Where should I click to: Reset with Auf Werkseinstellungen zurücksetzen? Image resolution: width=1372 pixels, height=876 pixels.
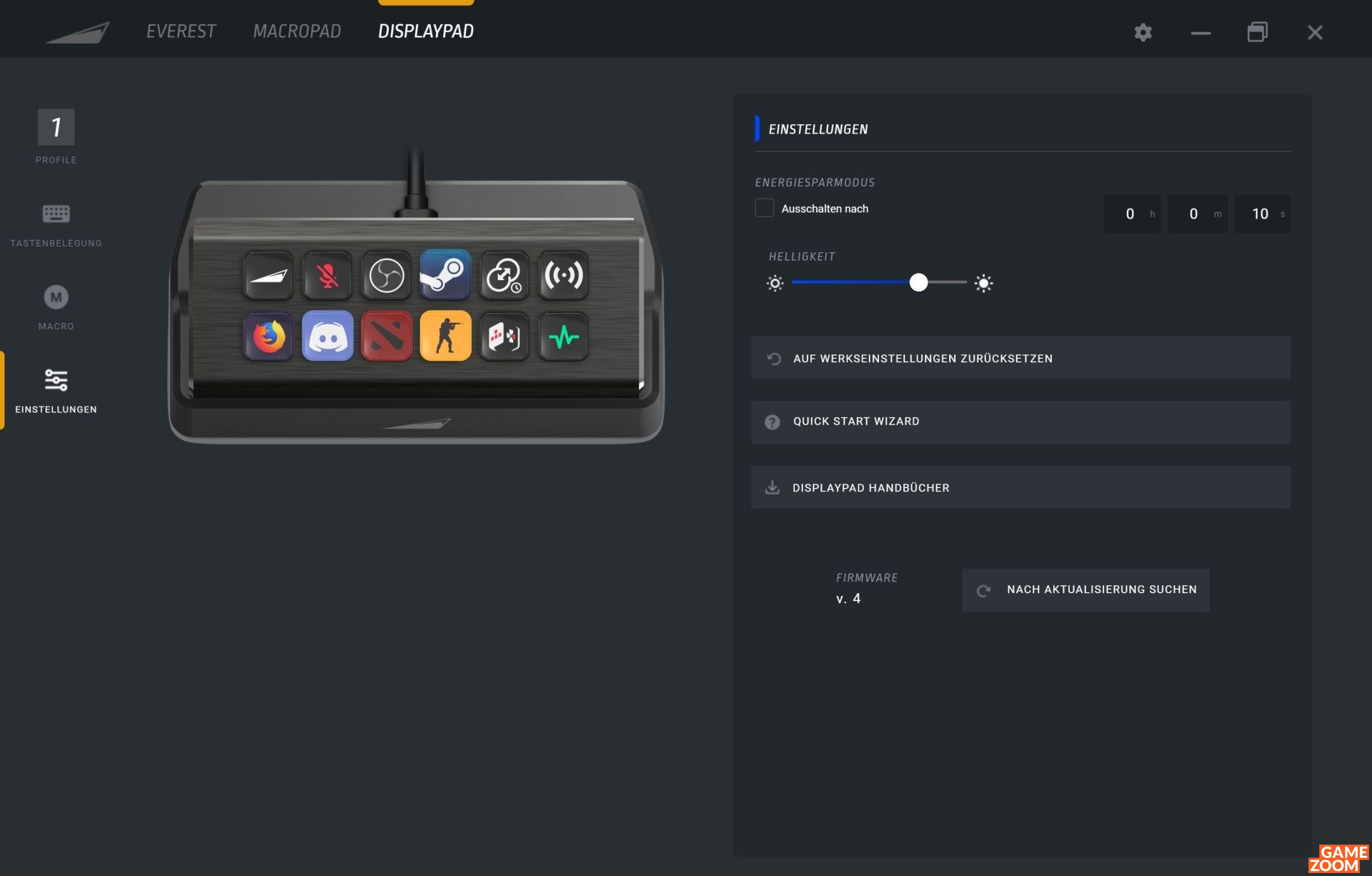click(1020, 358)
